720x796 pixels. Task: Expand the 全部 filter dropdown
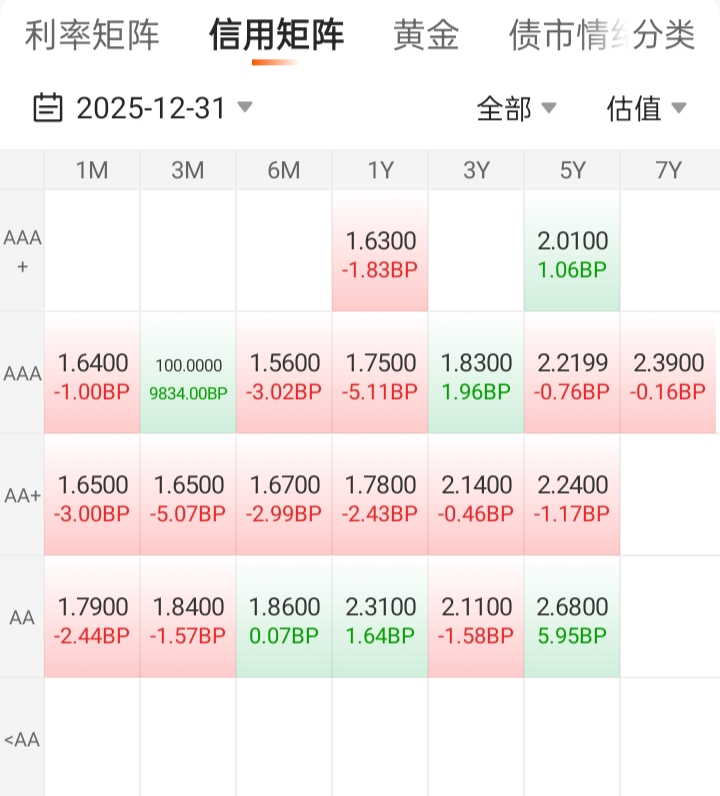(516, 108)
